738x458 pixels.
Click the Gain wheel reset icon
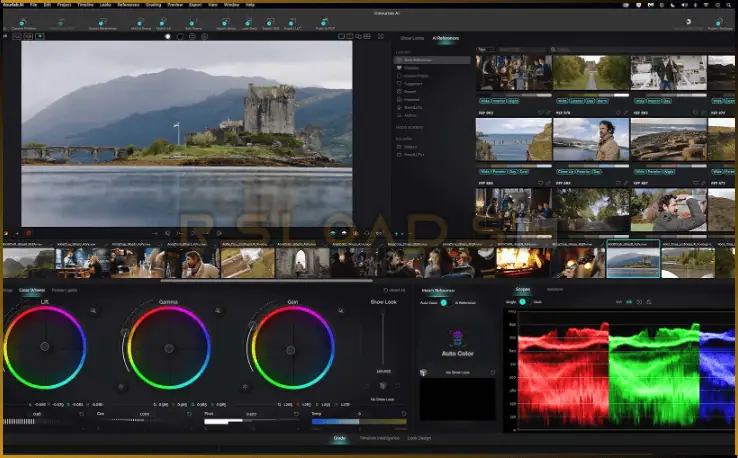click(245, 386)
